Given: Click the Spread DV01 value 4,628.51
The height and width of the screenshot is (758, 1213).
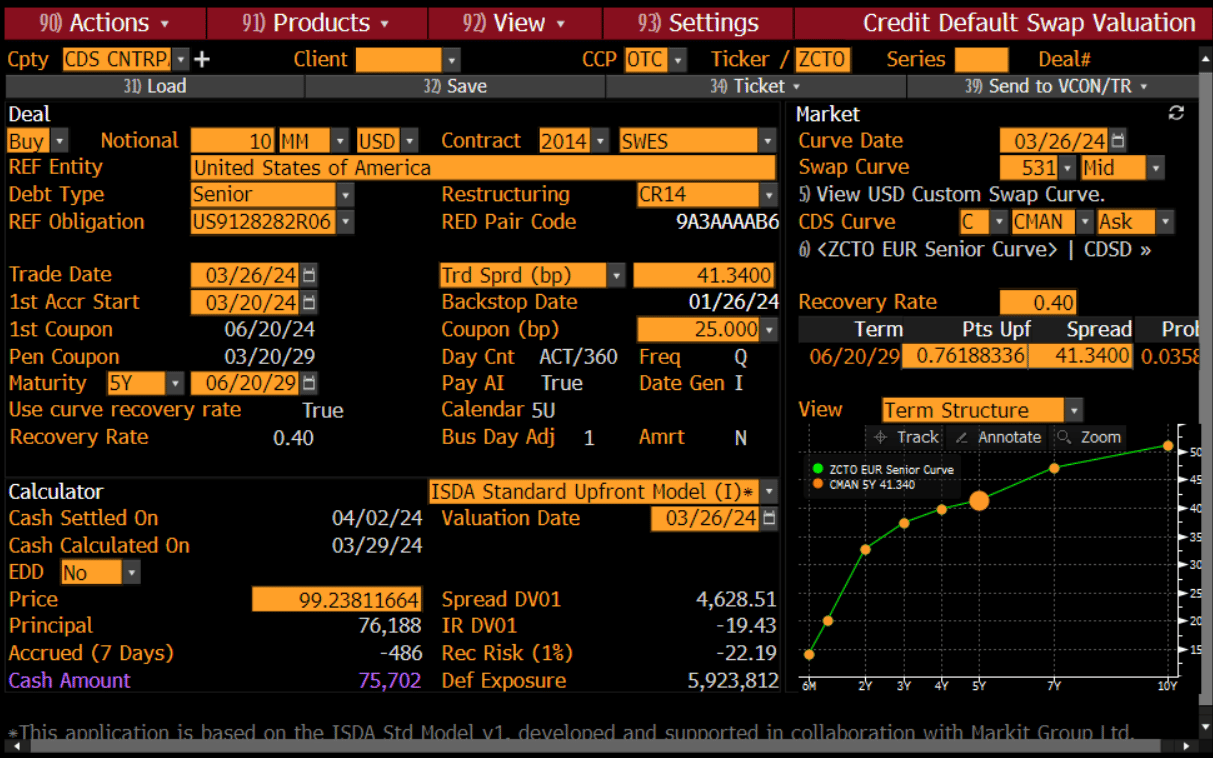Looking at the screenshot, I should [736, 600].
